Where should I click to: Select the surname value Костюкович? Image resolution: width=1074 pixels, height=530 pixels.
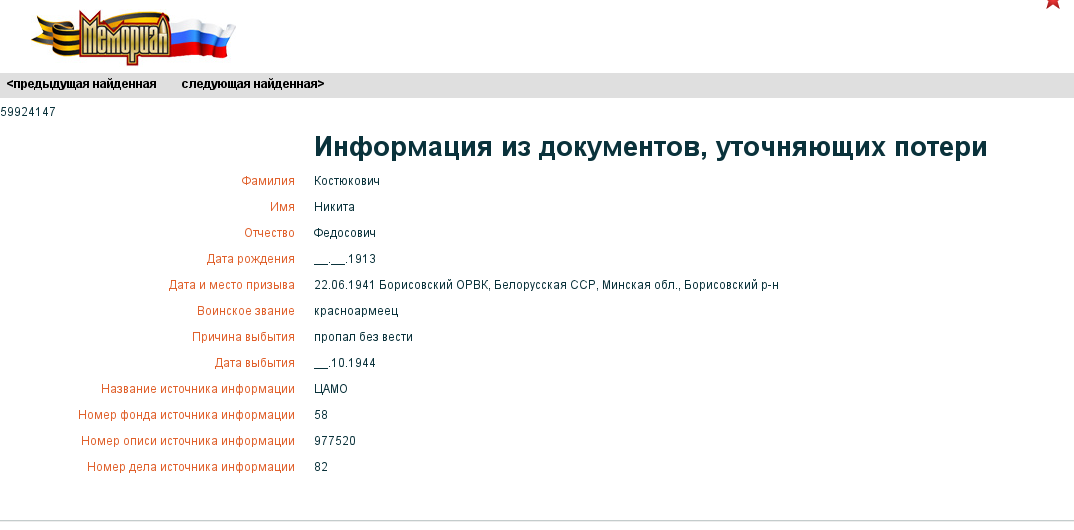346,181
